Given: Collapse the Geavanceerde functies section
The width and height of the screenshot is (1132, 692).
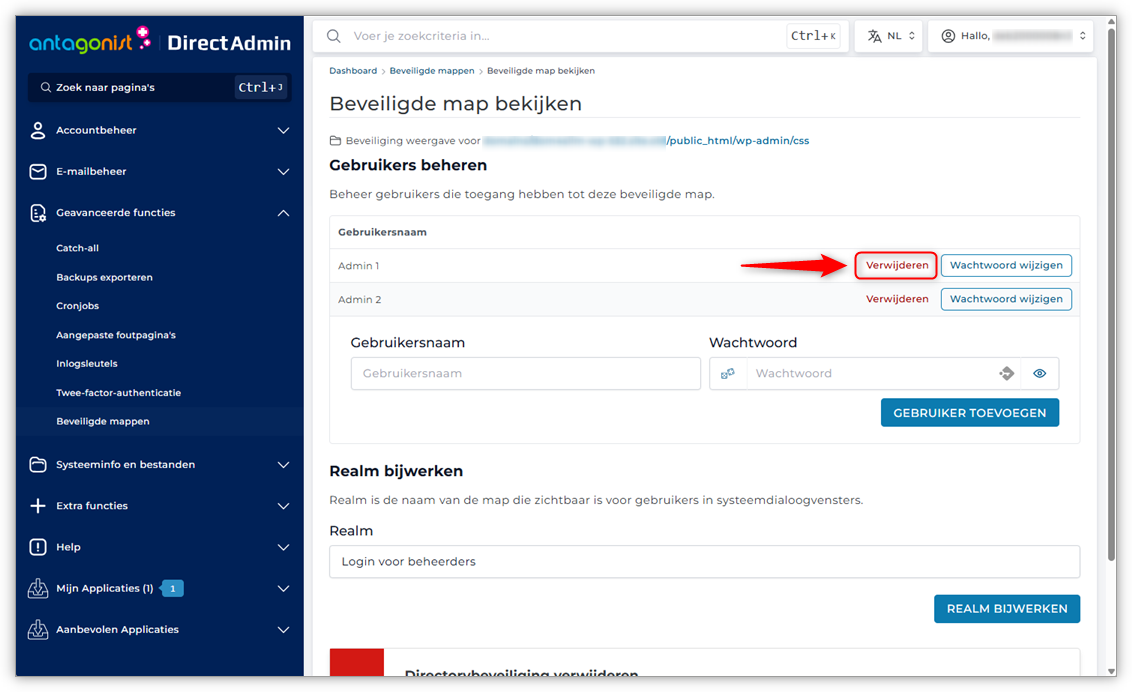Looking at the screenshot, I should (x=283, y=213).
